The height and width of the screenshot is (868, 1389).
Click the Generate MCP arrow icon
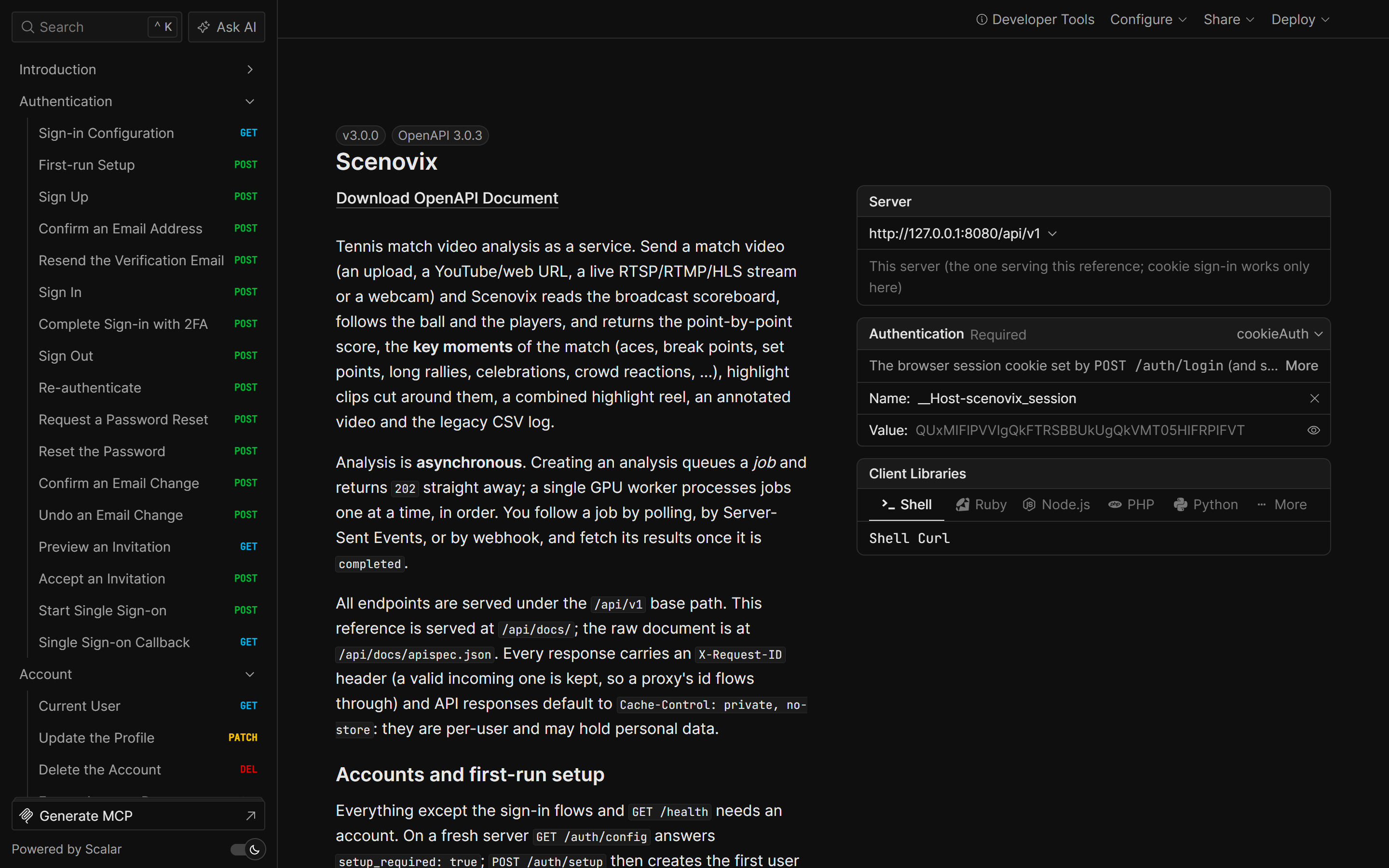pos(251,816)
